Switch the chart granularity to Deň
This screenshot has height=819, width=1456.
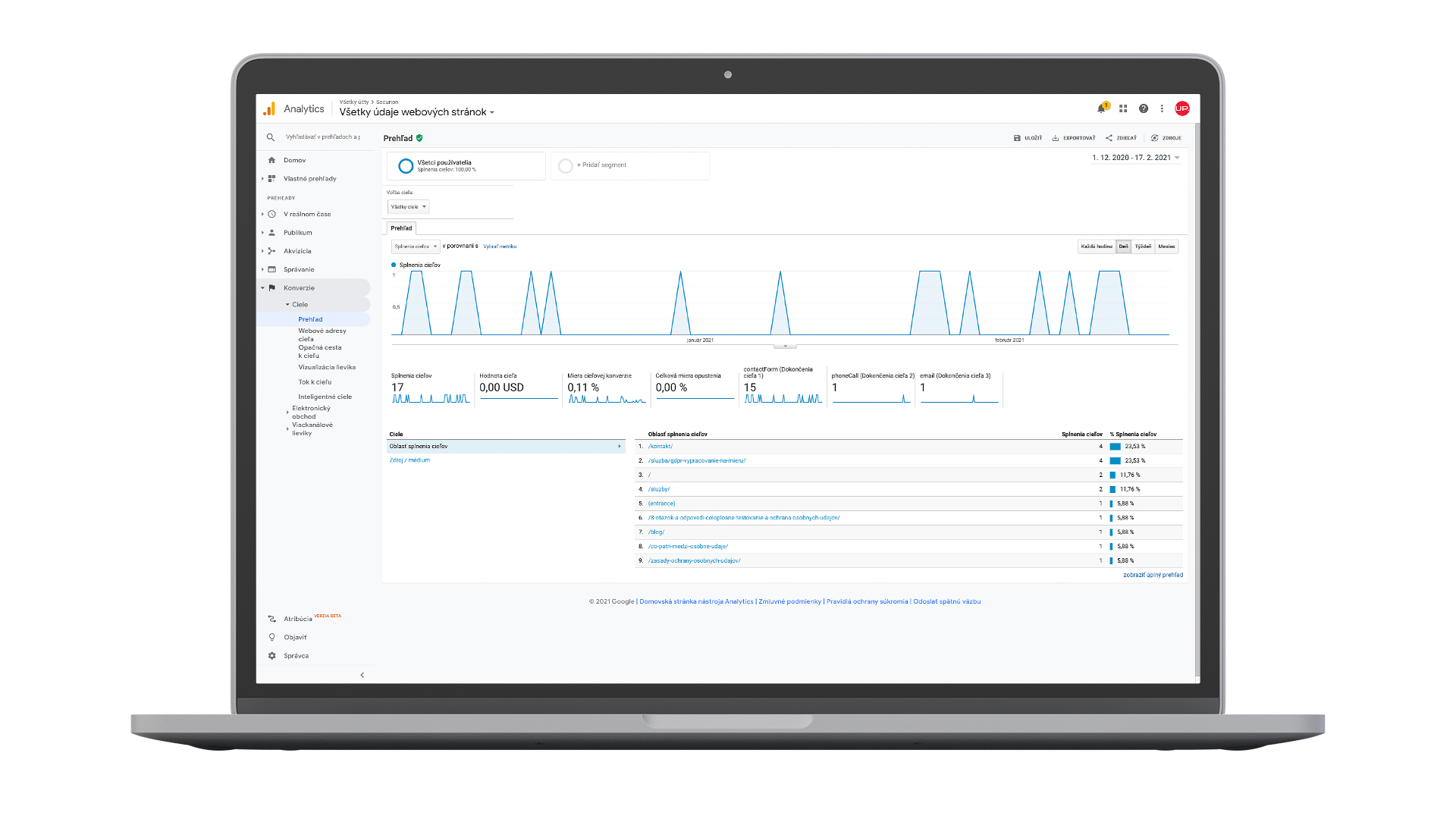tap(1123, 246)
